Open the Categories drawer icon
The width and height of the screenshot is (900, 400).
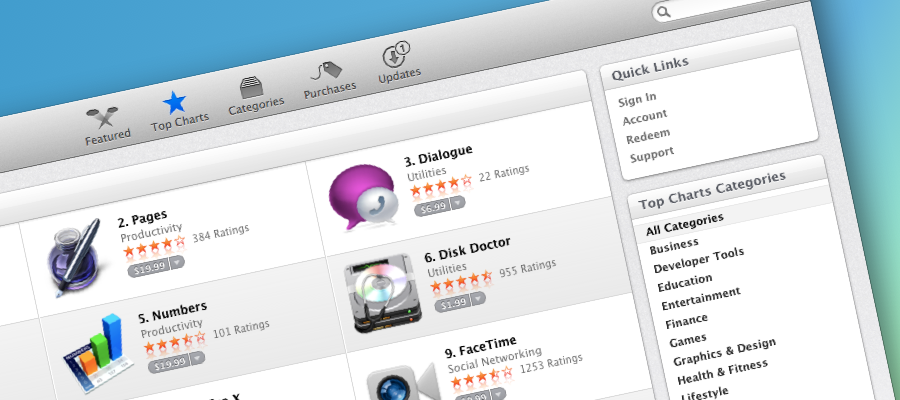pyautogui.click(x=251, y=88)
